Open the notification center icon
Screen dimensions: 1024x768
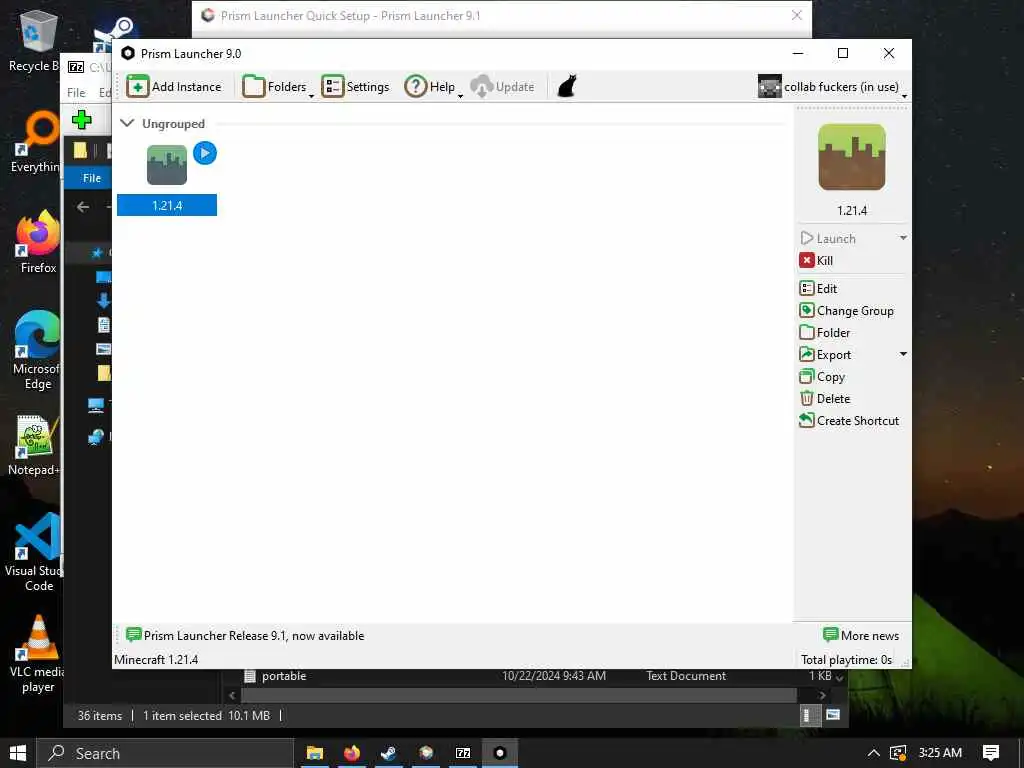[x=991, y=753]
